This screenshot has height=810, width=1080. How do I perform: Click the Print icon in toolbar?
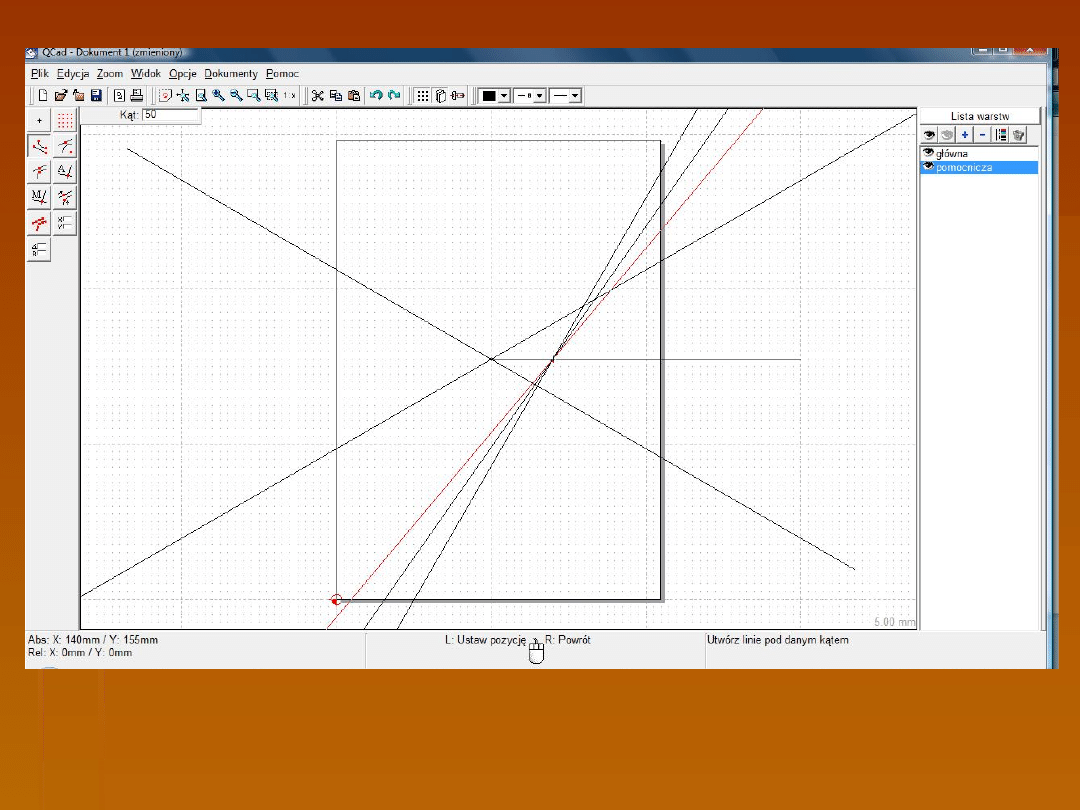coord(136,96)
